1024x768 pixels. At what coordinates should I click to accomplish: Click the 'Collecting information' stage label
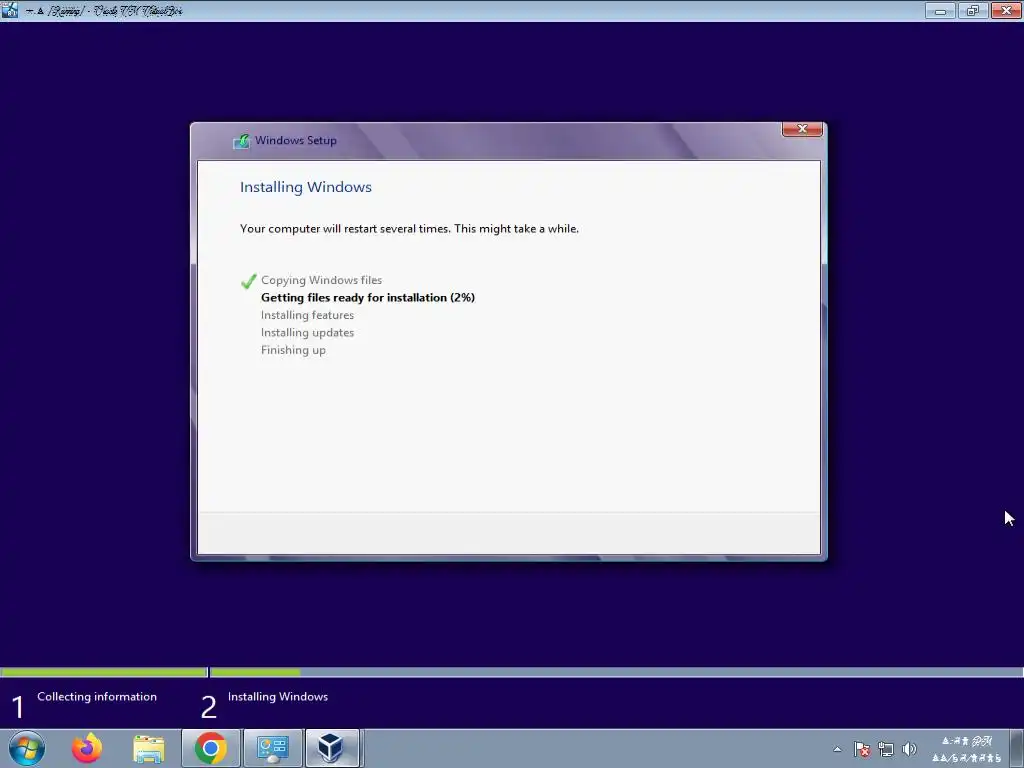tap(97, 697)
